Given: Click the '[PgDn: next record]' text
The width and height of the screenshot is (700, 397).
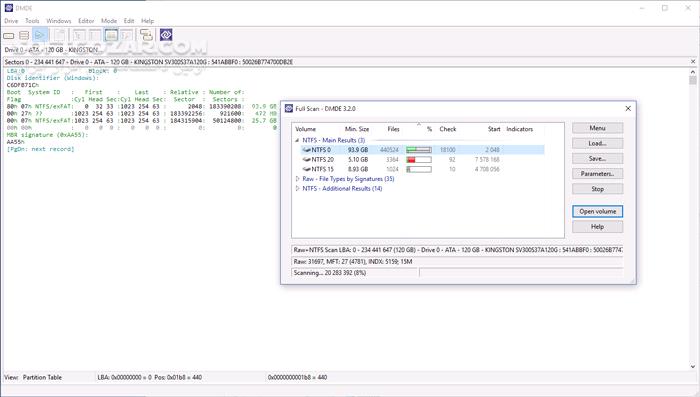Looking at the screenshot, I should [x=40, y=149].
